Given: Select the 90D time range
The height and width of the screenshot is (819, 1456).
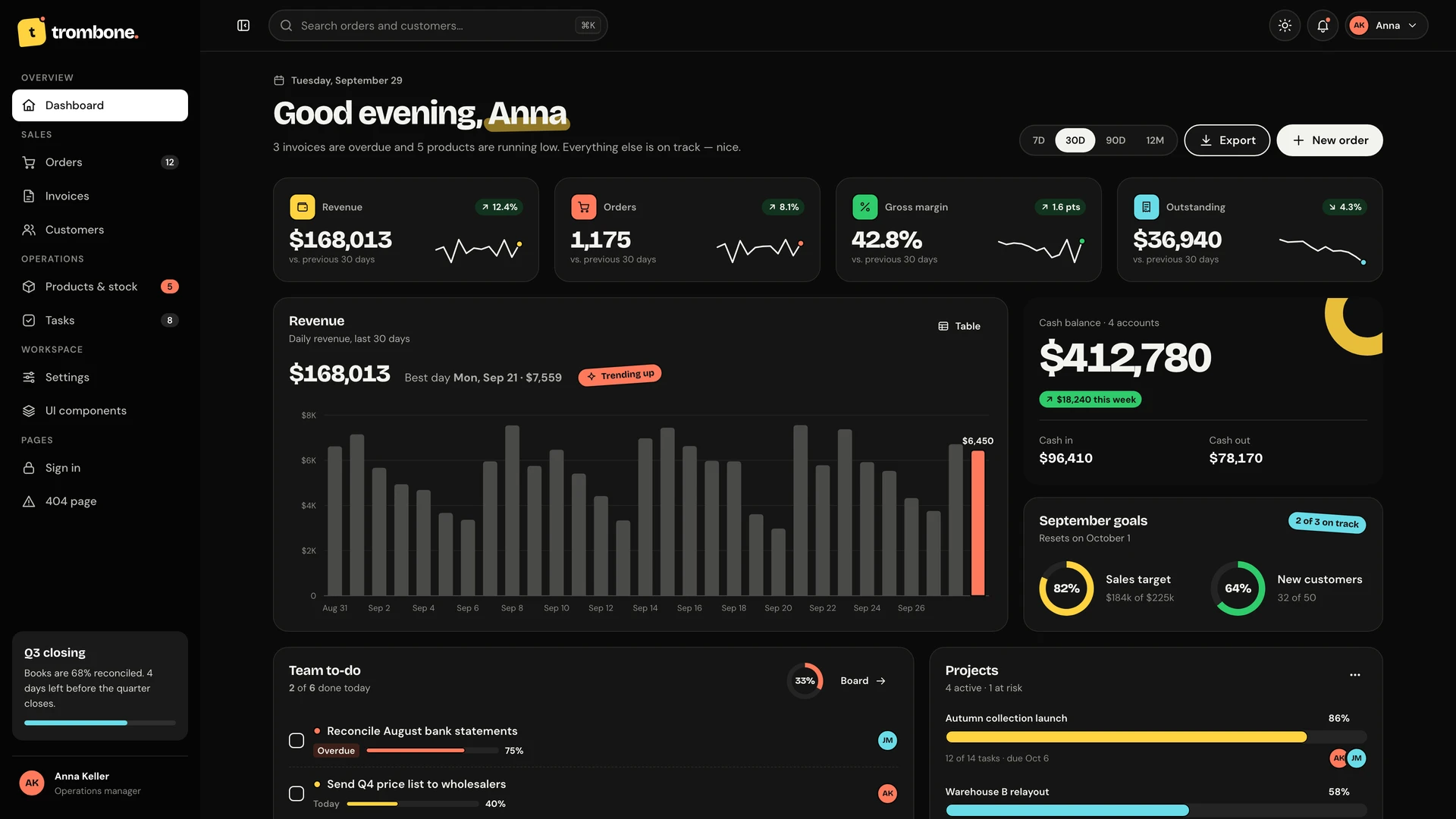Looking at the screenshot, I should pos(1116,140).
